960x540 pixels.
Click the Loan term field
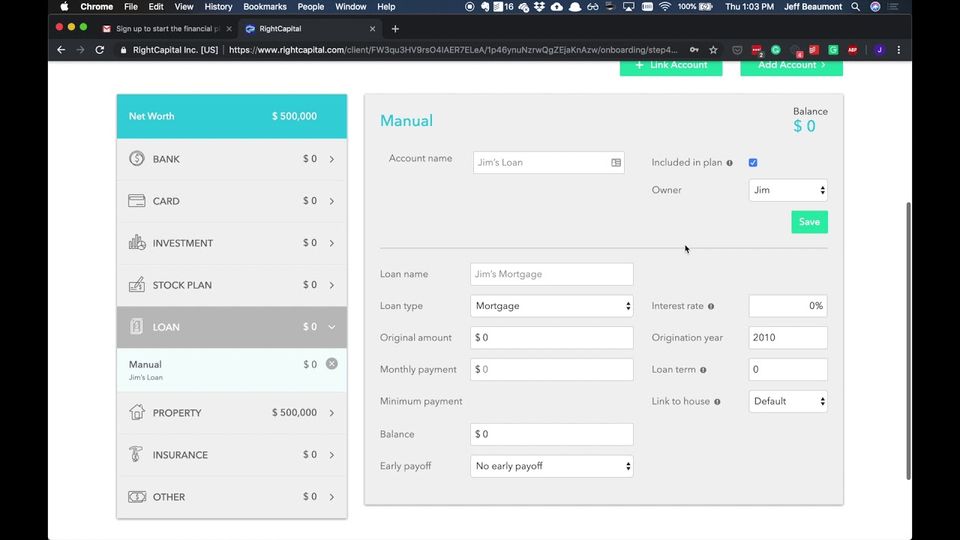(x=788, y=370)
